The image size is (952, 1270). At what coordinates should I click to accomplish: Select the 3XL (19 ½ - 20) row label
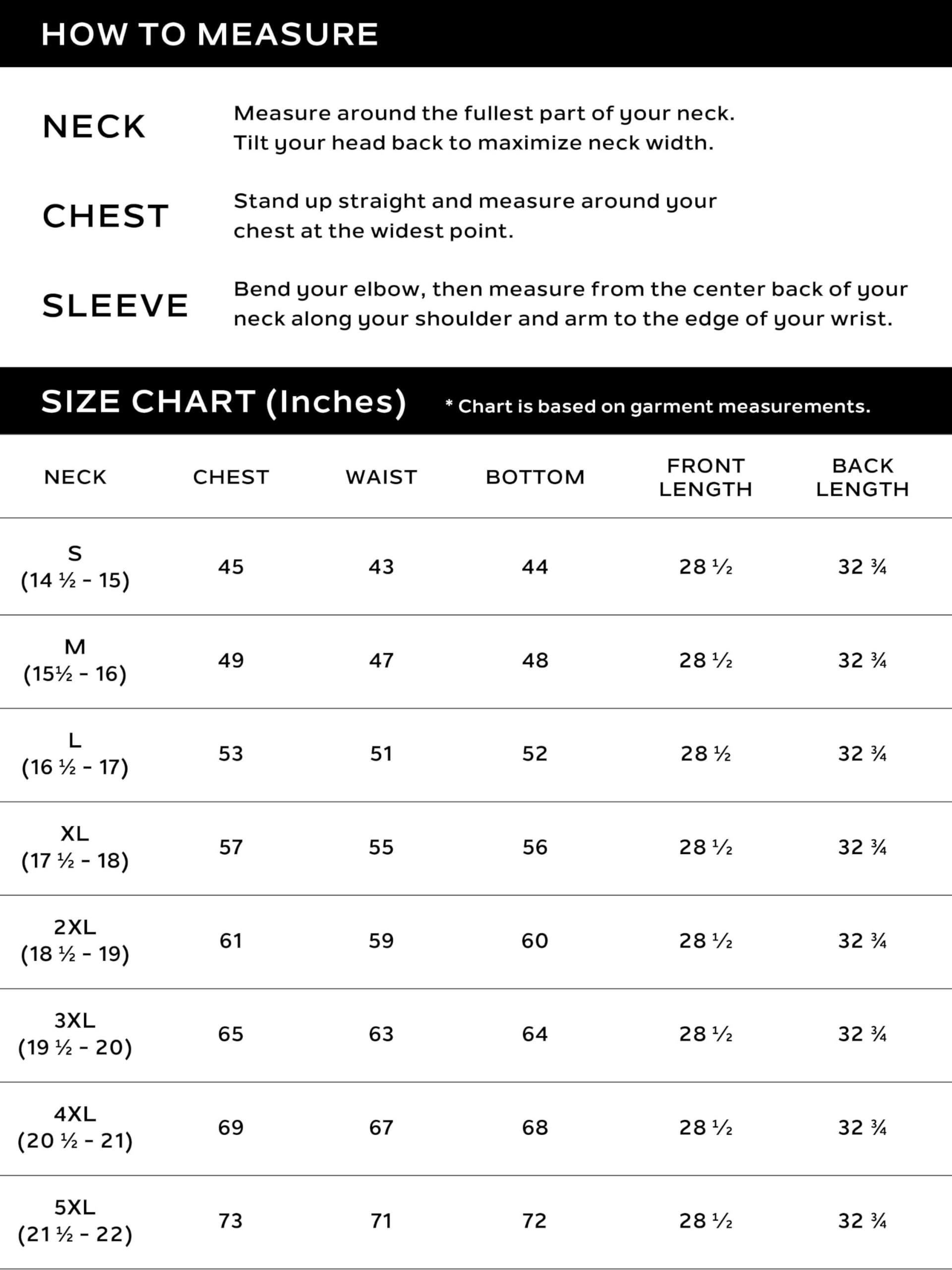(x=75, y=1034)
